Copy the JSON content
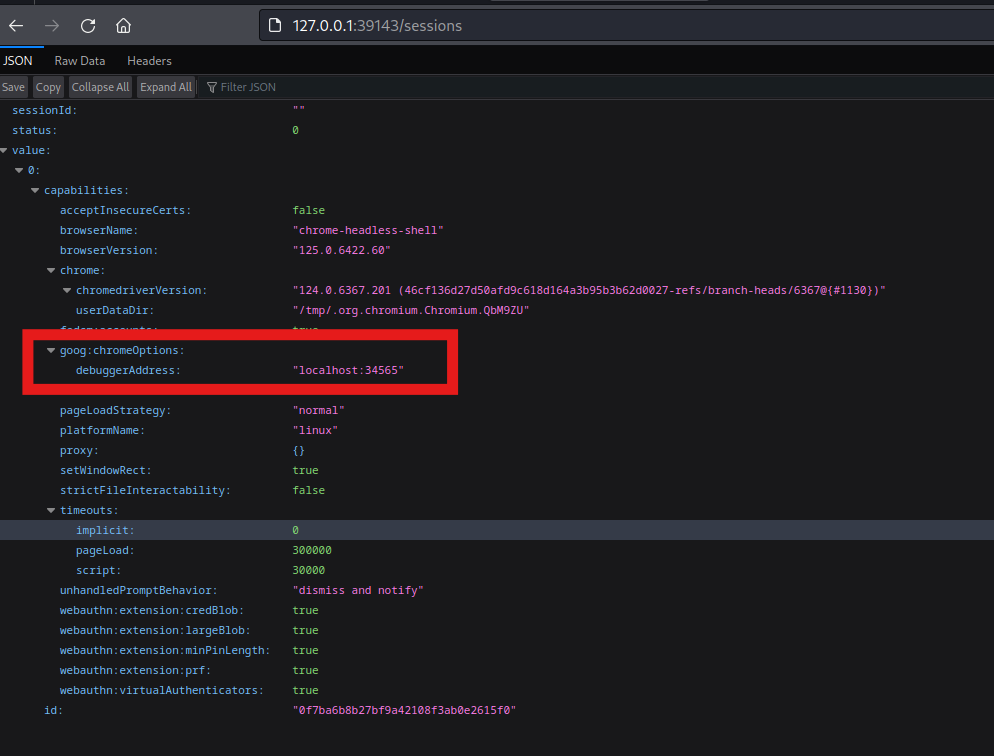 click(48, 87)
